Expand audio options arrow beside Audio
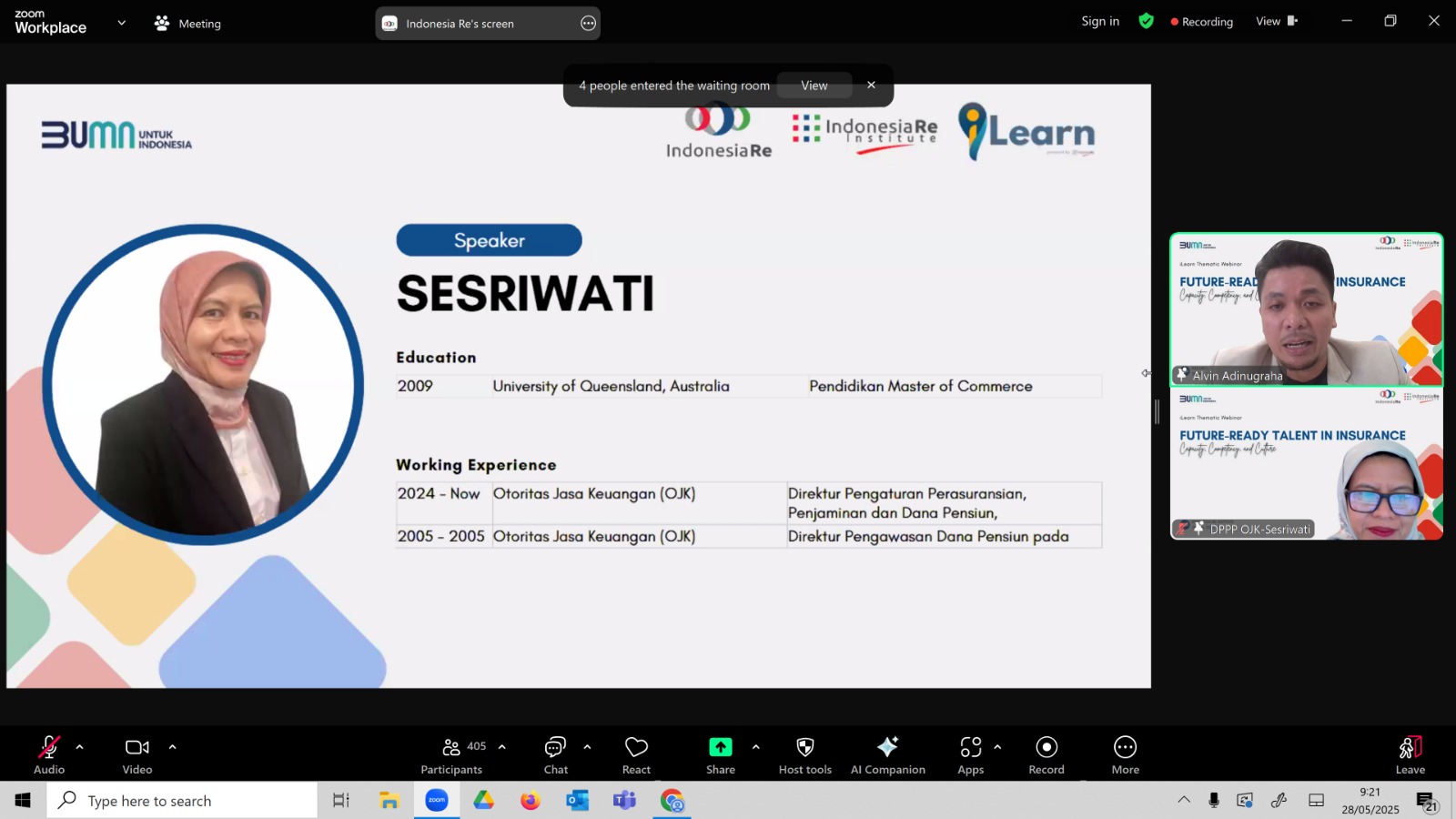The image size is (1456, 819). tap(80, 747)
